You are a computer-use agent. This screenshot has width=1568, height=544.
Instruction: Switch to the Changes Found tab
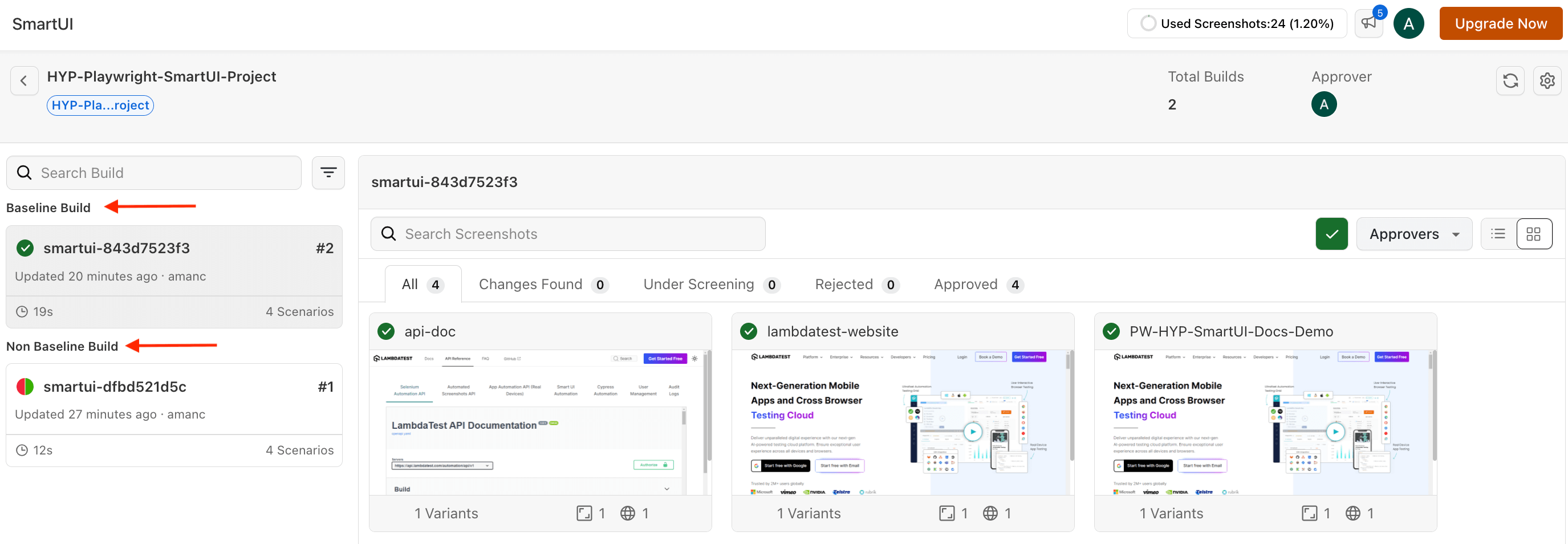pyautogui.click(x=531, y=283)
